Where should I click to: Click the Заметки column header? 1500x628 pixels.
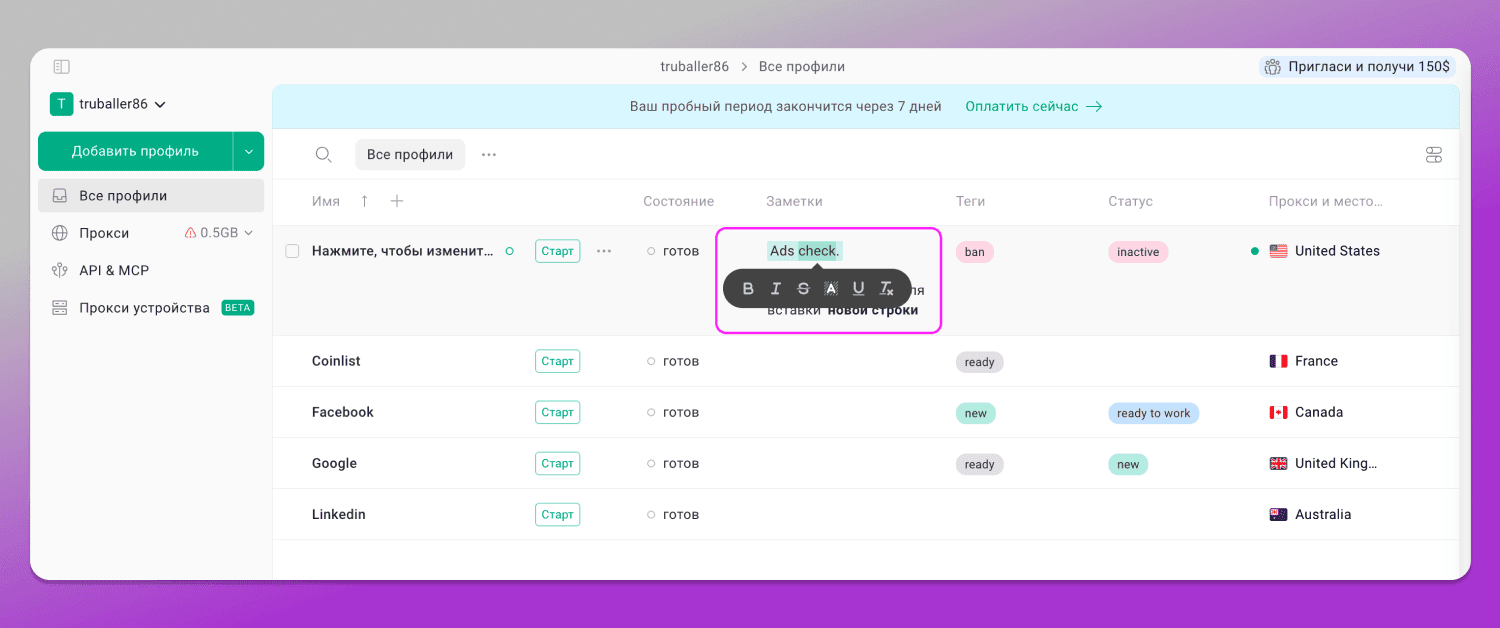(x=794, y=201)
